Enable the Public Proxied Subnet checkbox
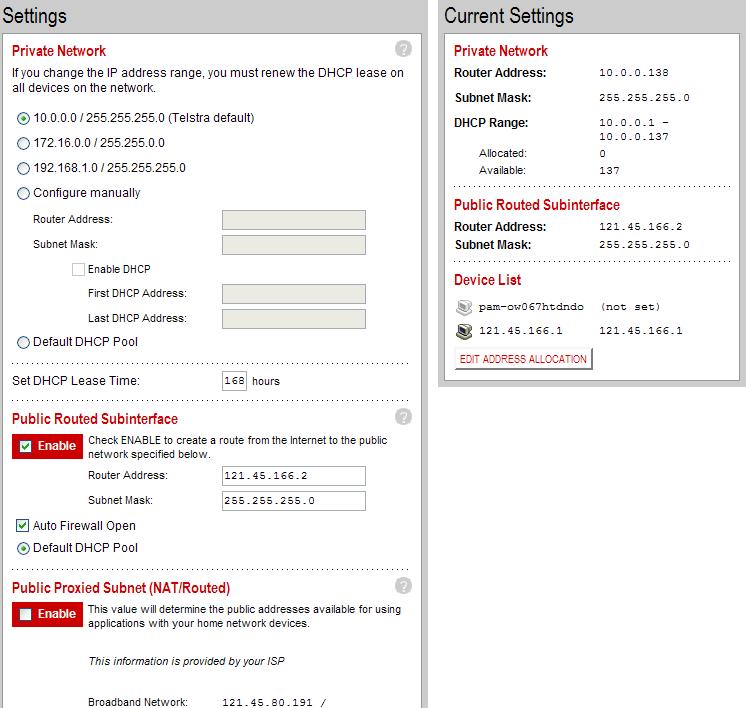The image size is (746, 708). click(x=26, y=614)
